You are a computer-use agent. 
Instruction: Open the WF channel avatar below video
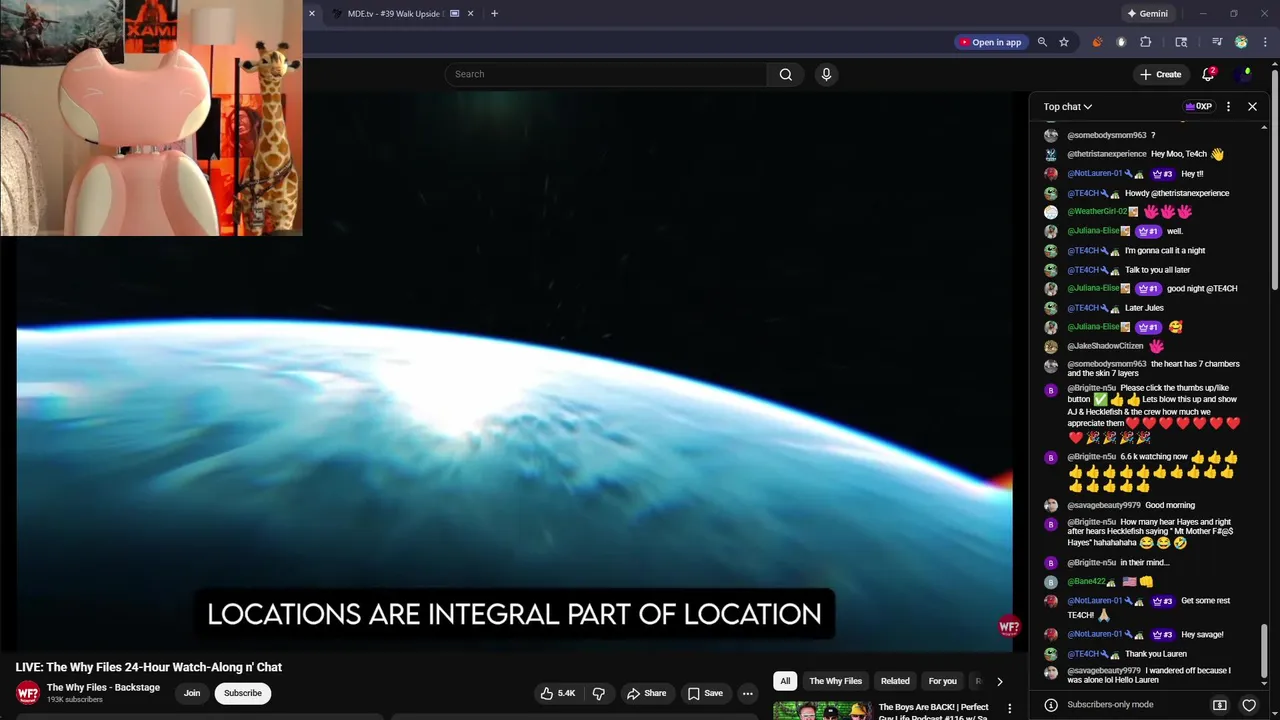(28, 692)
